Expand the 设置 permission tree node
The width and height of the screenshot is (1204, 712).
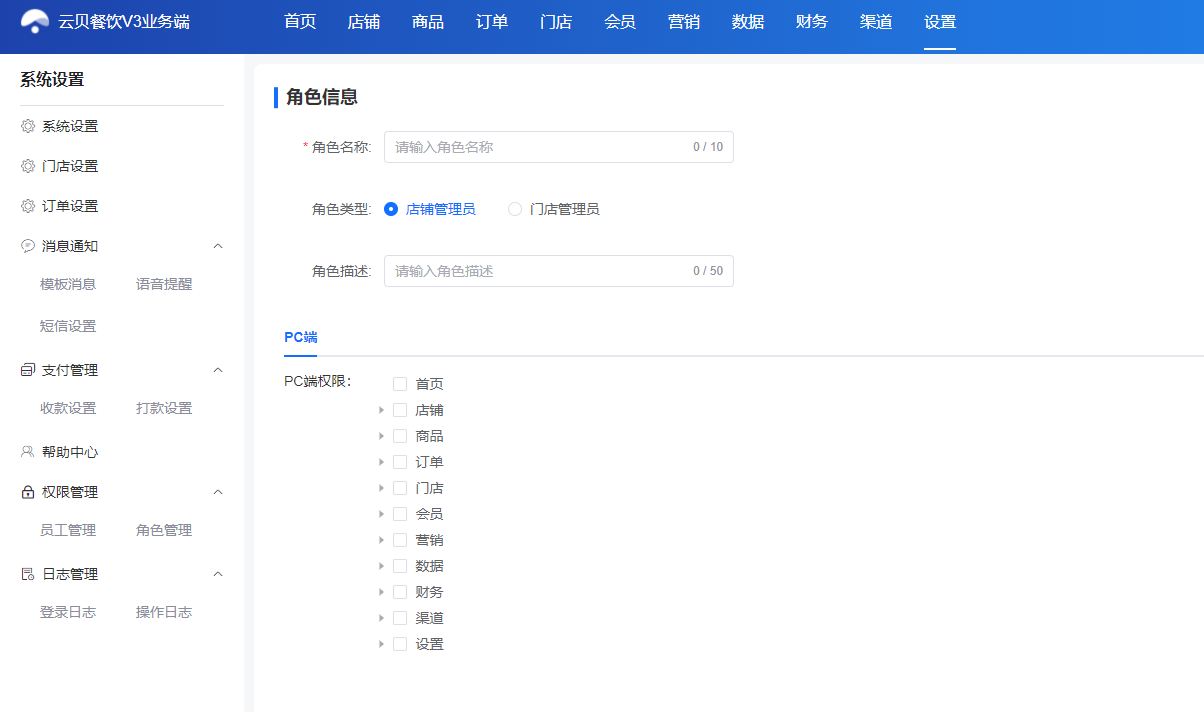381,644
